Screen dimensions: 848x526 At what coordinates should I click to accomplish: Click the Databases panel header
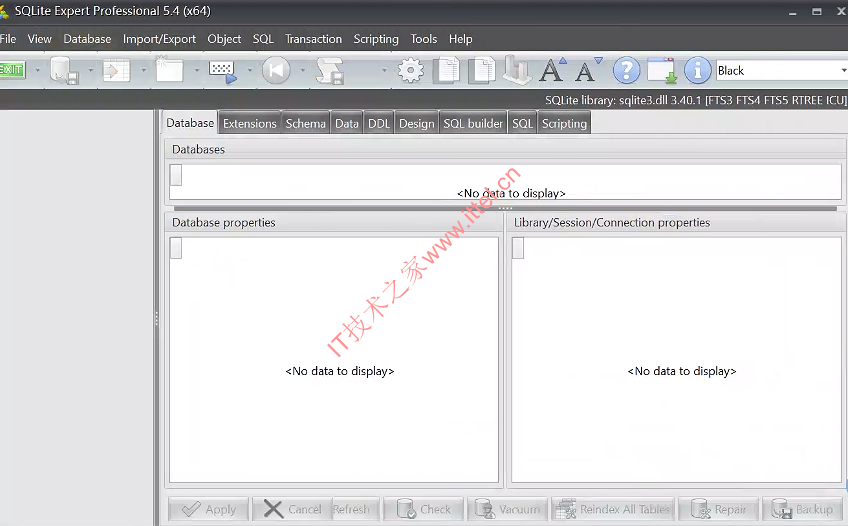(x=505, y=149)
